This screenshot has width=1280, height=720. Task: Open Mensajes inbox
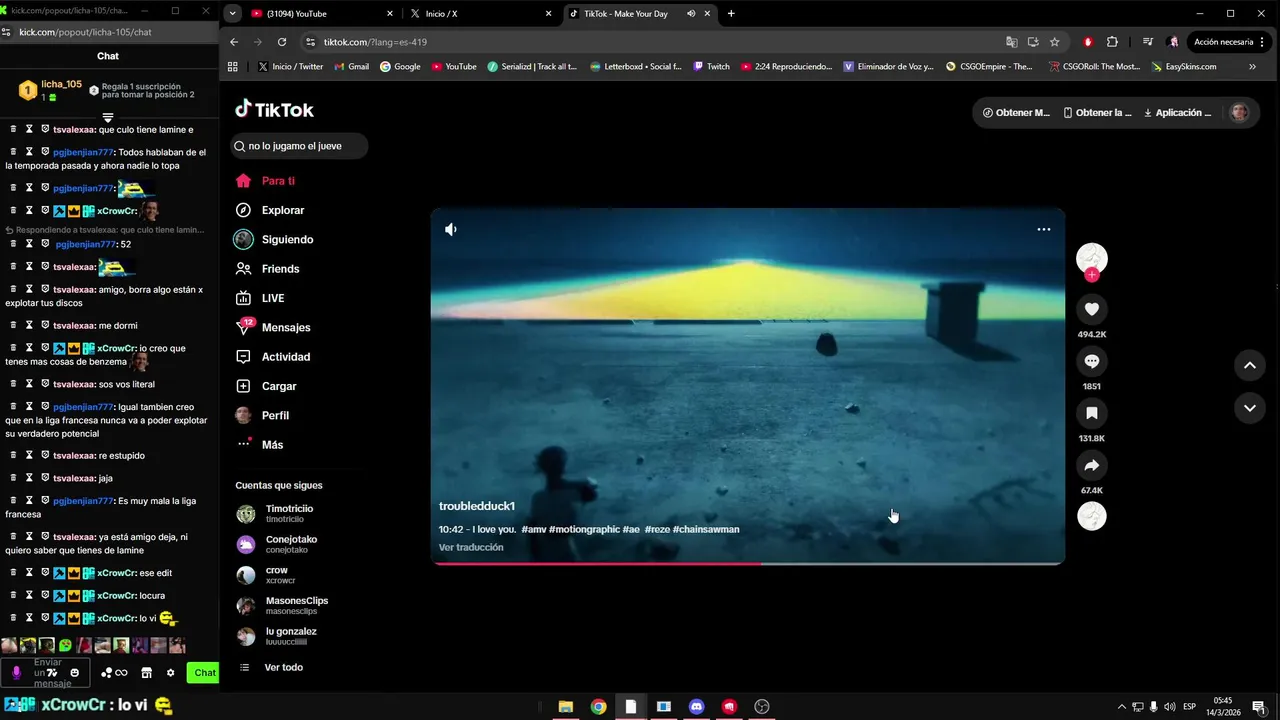point(273,327)
